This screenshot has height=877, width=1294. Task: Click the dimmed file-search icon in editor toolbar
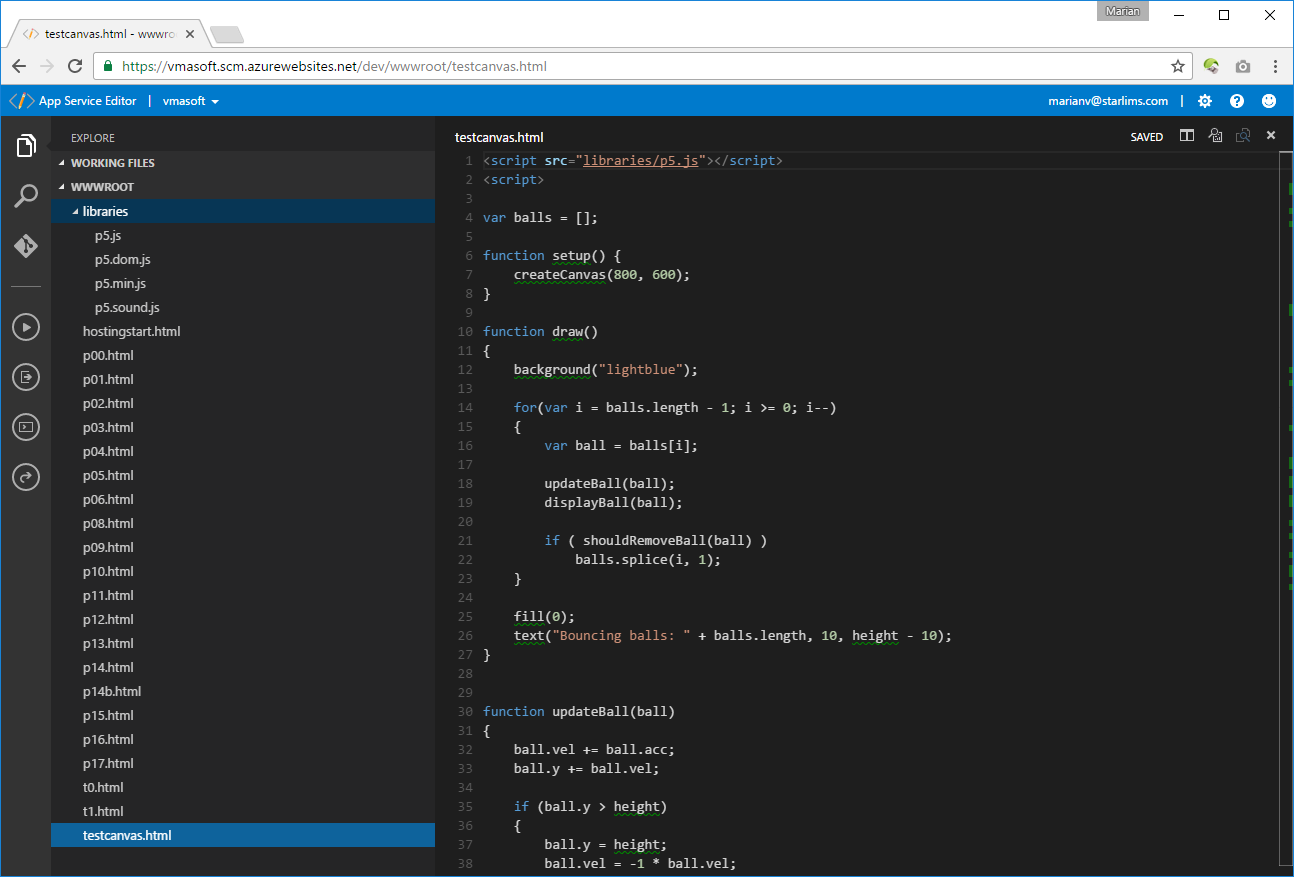click(1243, 136)
